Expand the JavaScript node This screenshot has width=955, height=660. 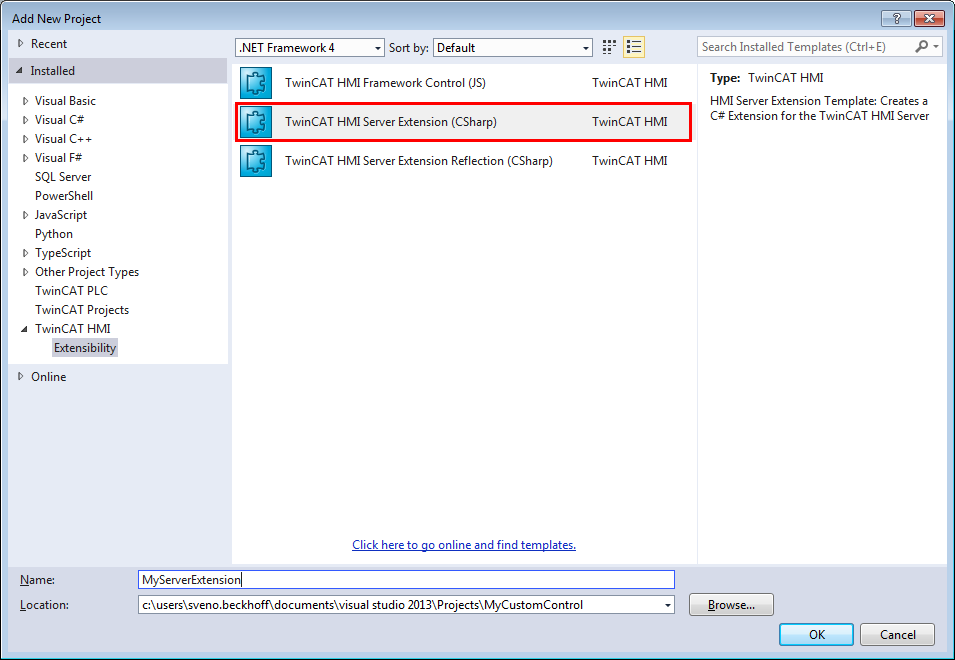click(x=26, y=215)
